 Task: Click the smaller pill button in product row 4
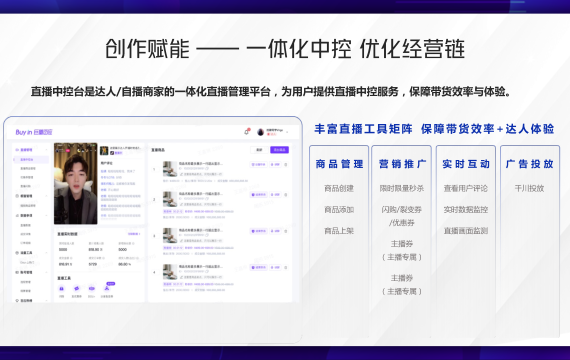point(275,267)
